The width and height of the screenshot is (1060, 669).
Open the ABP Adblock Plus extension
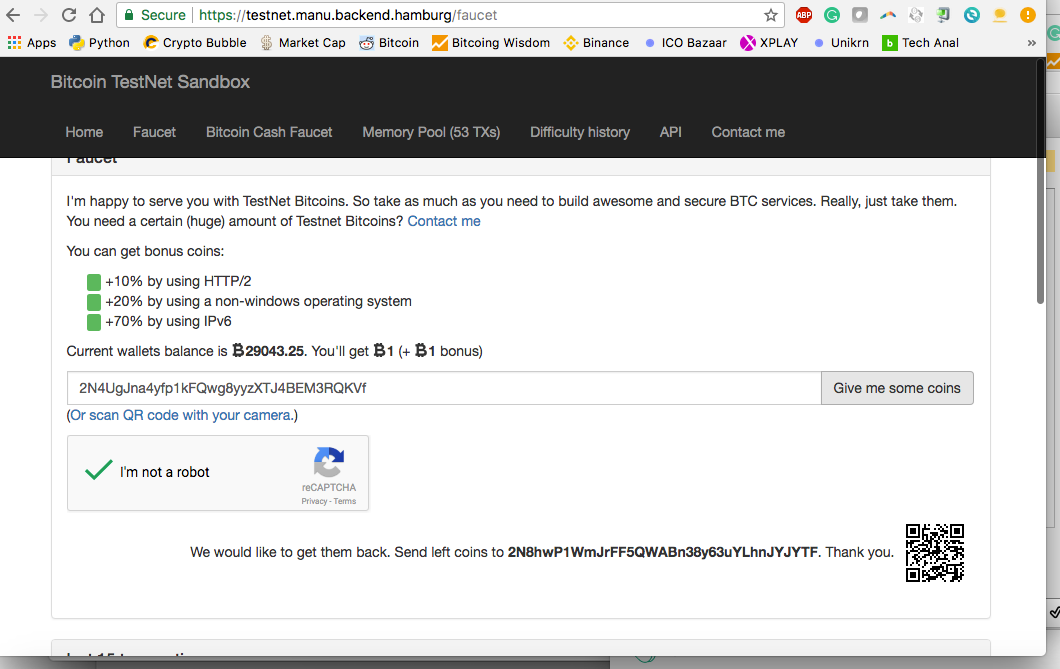tap(804, 15)
